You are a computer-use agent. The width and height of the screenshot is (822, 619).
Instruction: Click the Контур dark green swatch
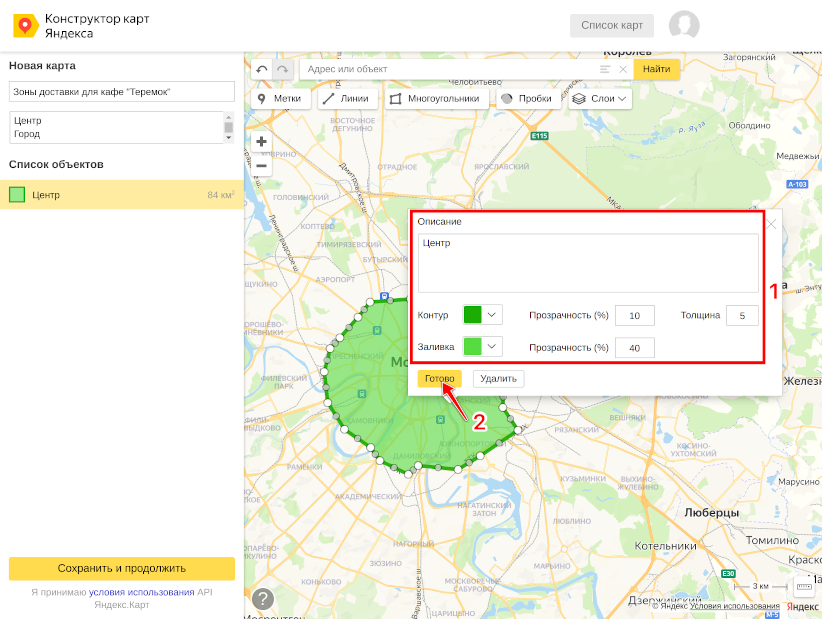(472, 315)
